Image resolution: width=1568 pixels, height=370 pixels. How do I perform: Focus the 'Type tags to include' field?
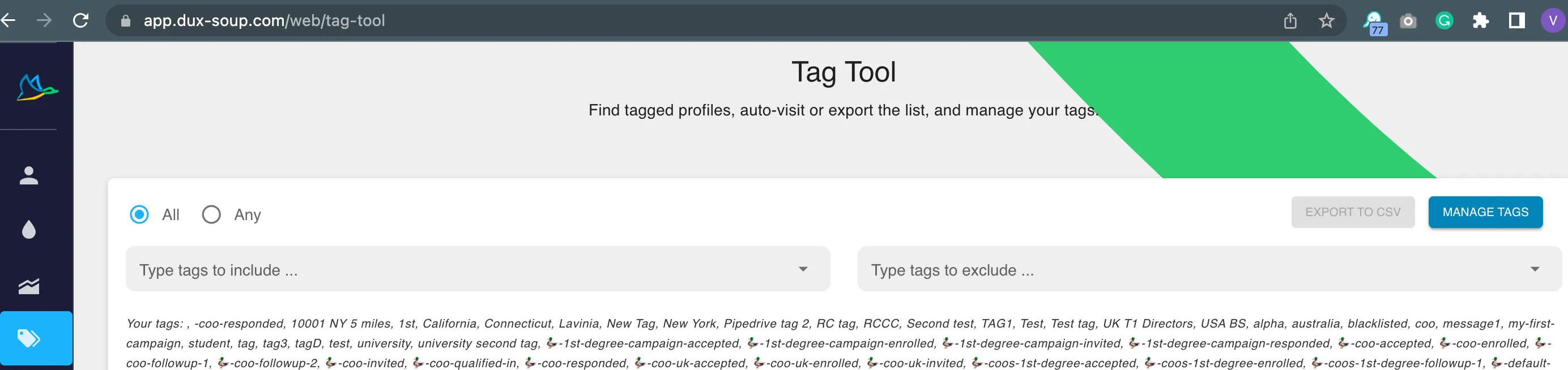coord(478,269)
